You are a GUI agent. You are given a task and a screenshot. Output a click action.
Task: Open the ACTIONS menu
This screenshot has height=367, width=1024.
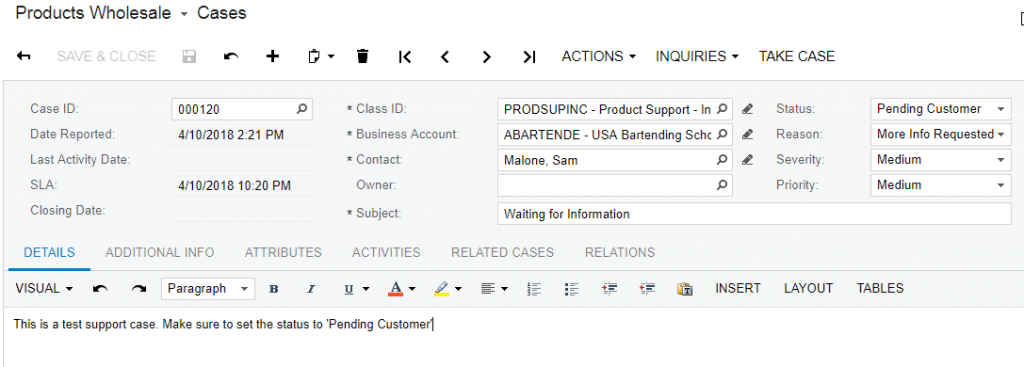click(x=599, y=57)
